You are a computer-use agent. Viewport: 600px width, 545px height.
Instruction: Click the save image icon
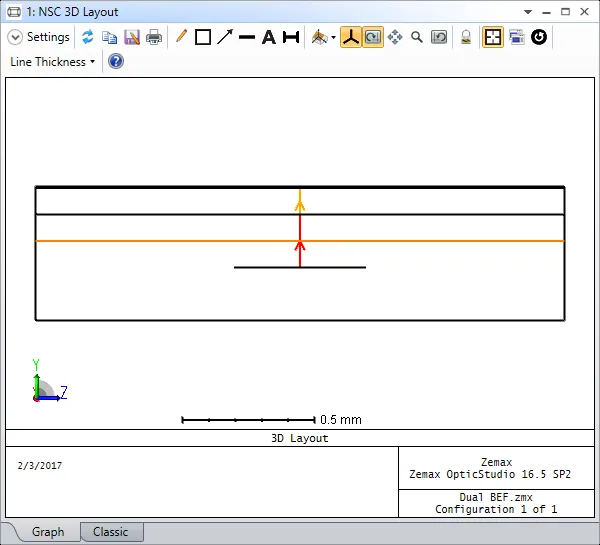pyautogui.click(x=132, y=37)
